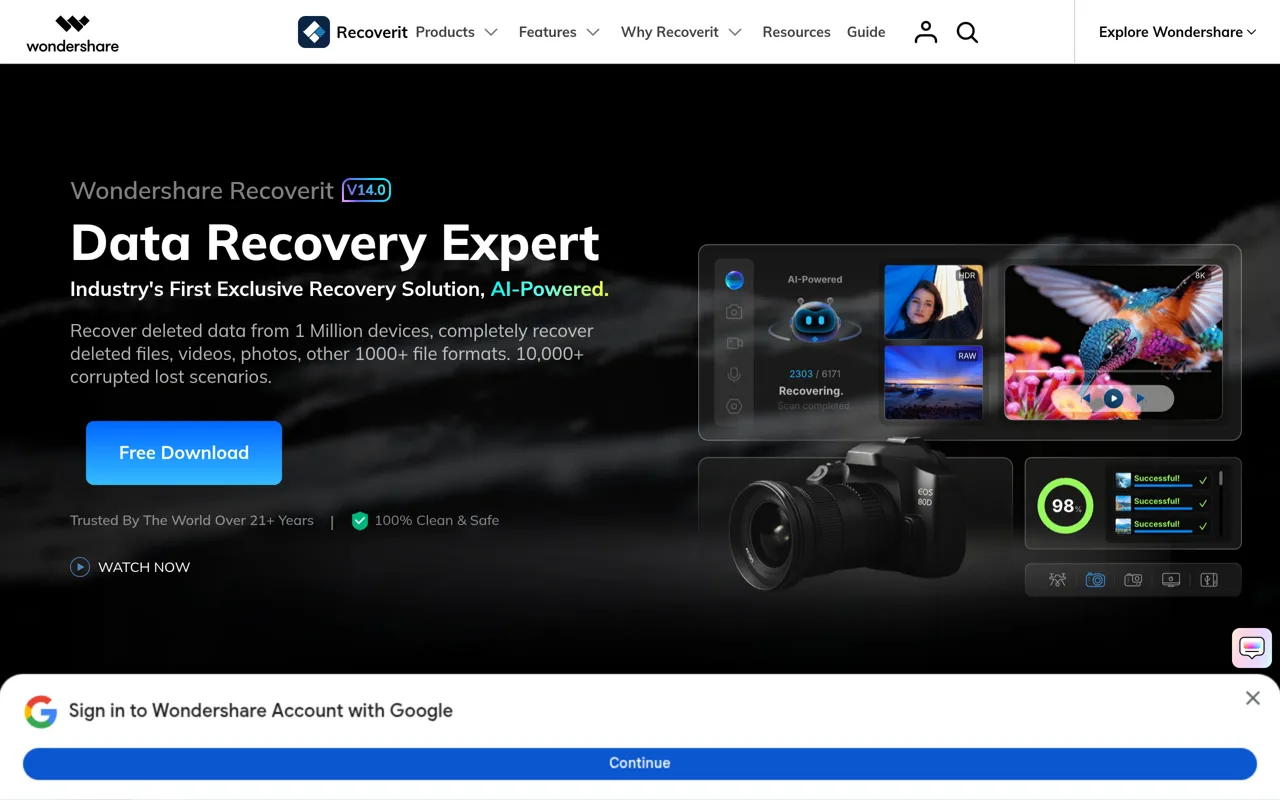Click the monitor icon in bottom strip
Viewport: 1280px width, 800px height.
(1171, 580)
